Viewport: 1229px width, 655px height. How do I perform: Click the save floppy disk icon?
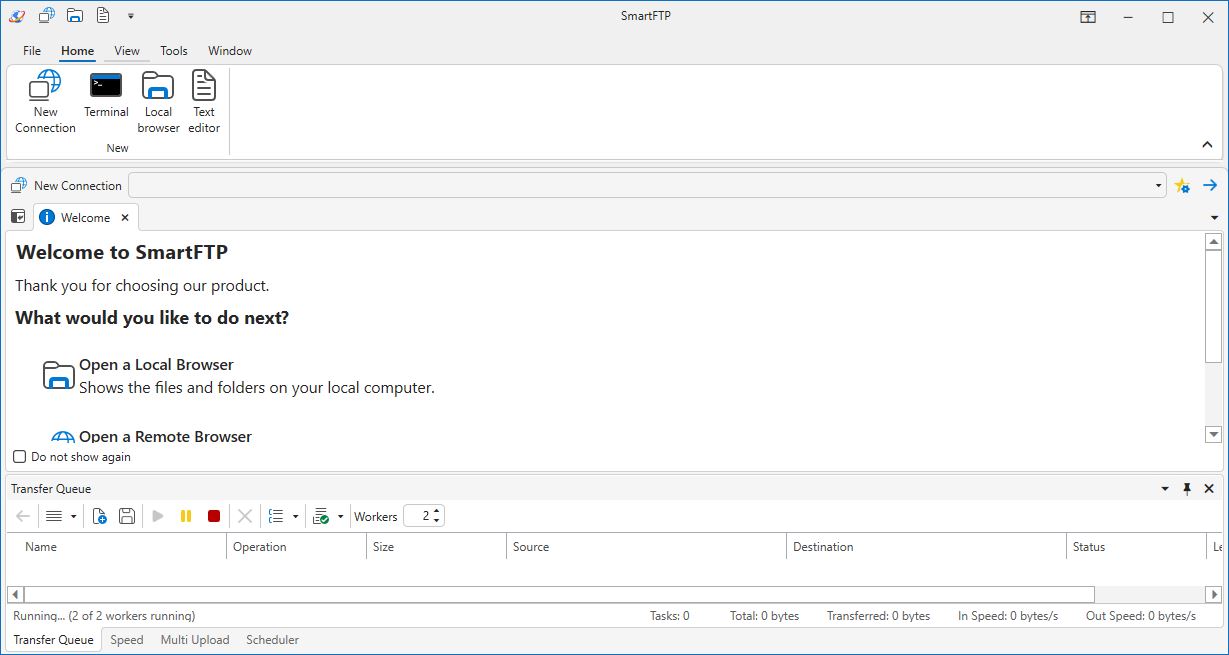pyautogui.click(x=127, y=516)
